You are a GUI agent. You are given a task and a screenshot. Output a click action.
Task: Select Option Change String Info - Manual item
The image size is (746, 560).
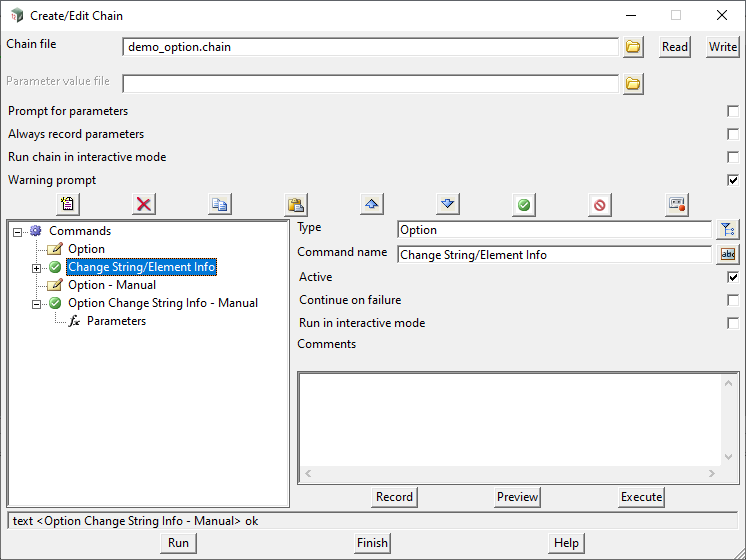pyautogui.click(x=163, y=303)
